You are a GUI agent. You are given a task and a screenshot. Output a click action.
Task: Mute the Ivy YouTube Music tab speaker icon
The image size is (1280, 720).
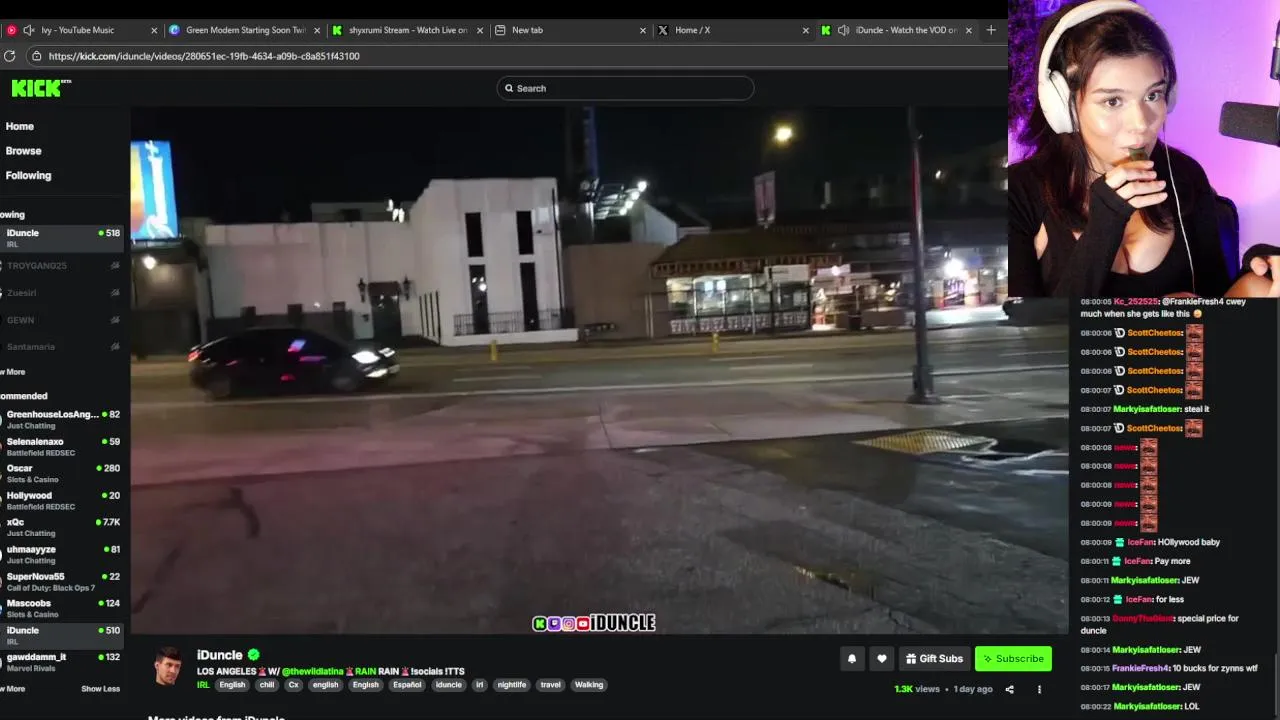point(28,30)
